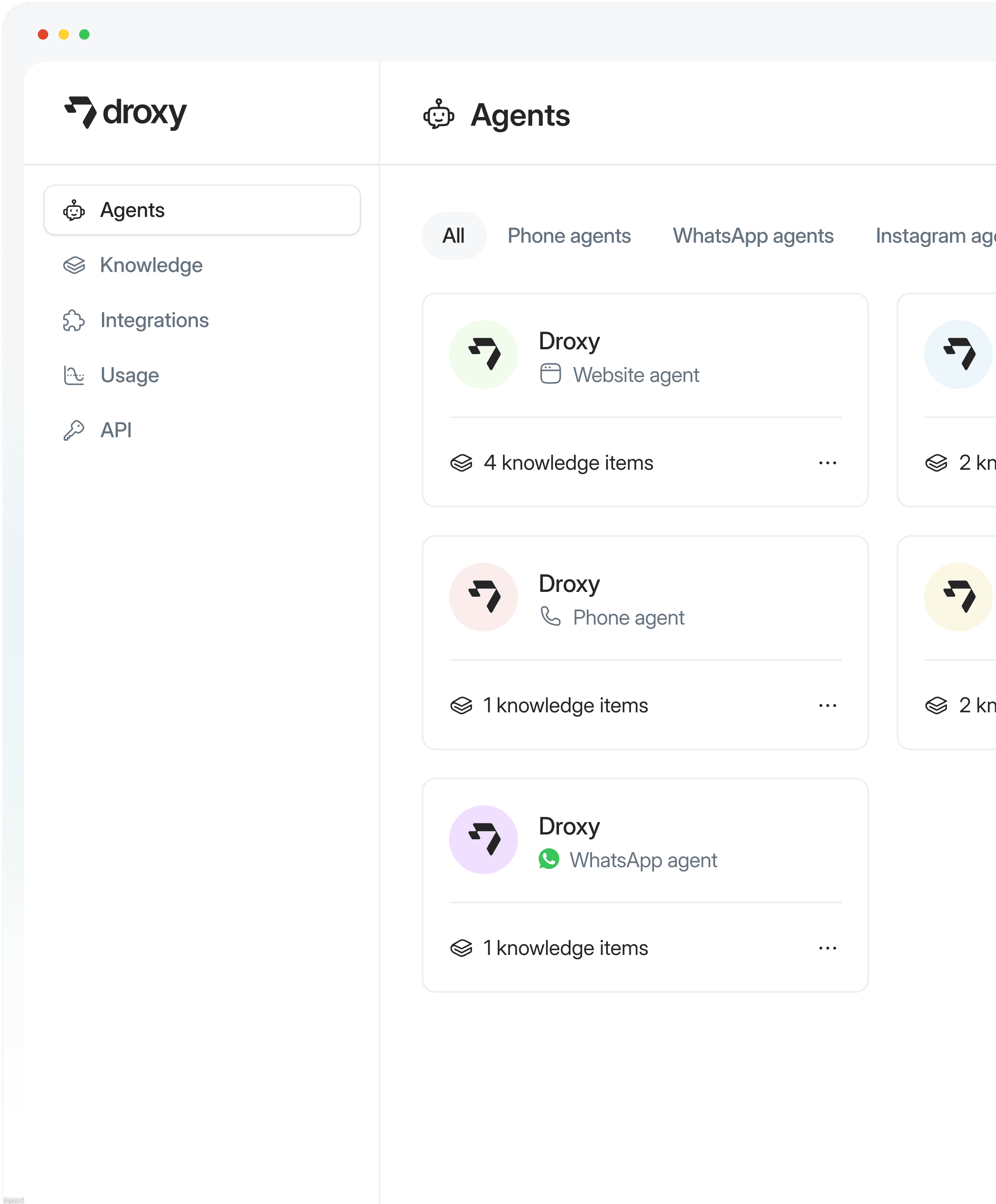Click the WhatsApp agent's purple avatar
This screenshot has width=996, height=1204.
pos(484,839)
